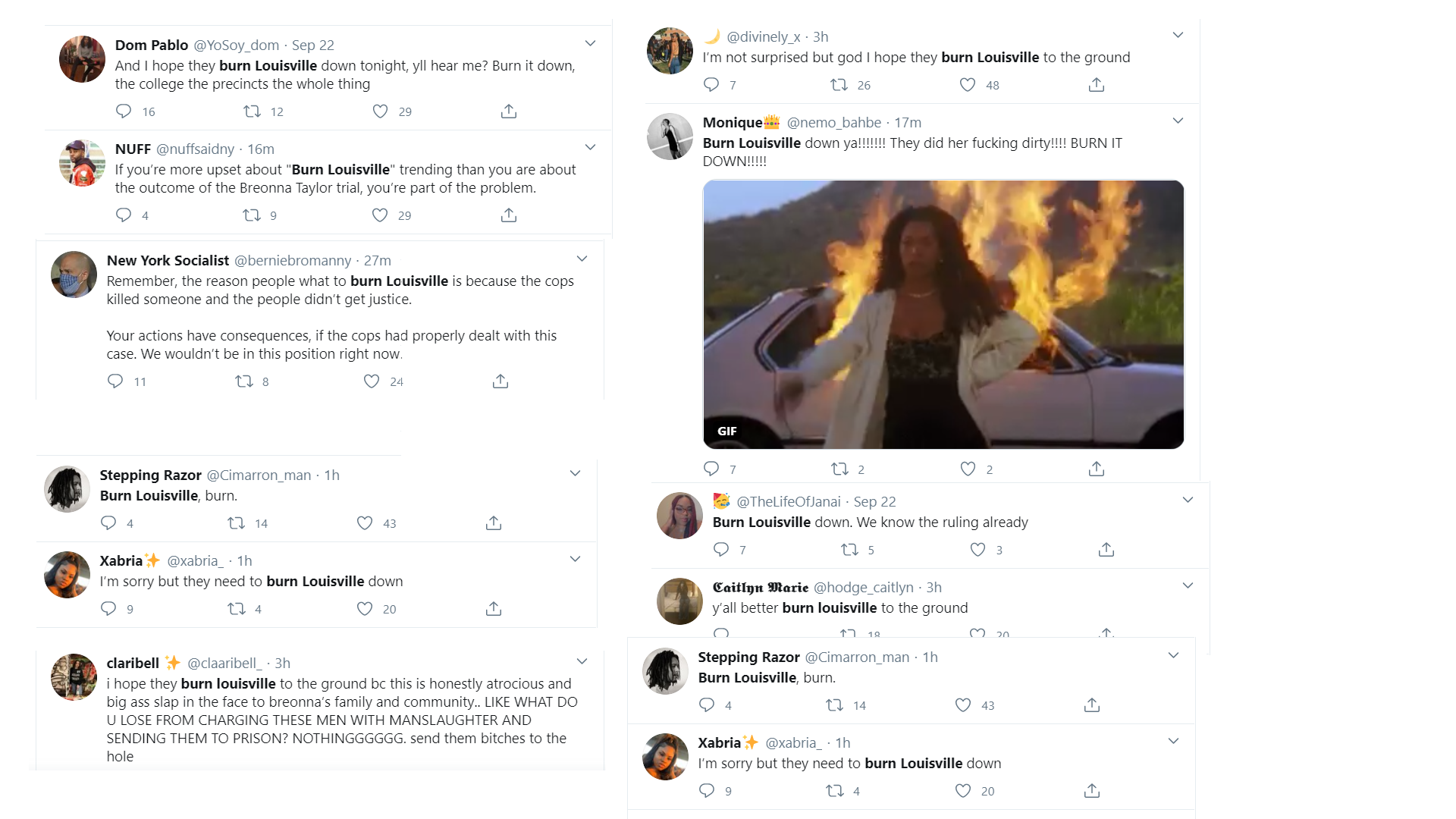1456x819 pixels.
Task: Open the @berniebromanny handle link
Action: pyautogui.click(x=293, y=260)
